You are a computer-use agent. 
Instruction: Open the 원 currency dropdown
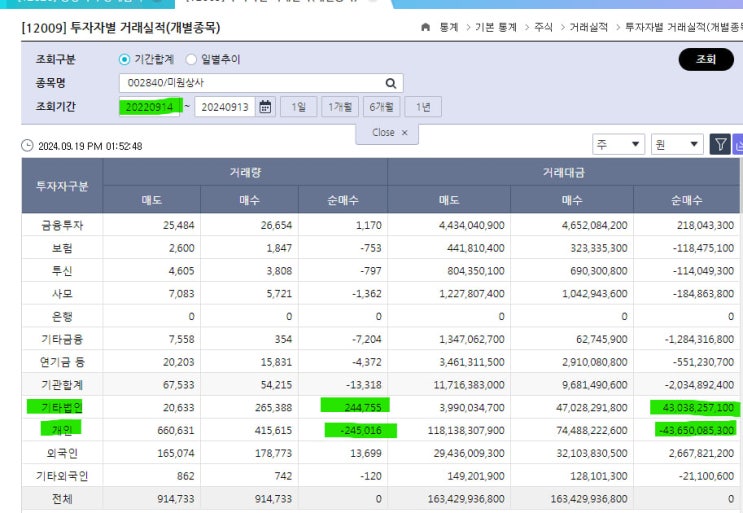point(677,144)
